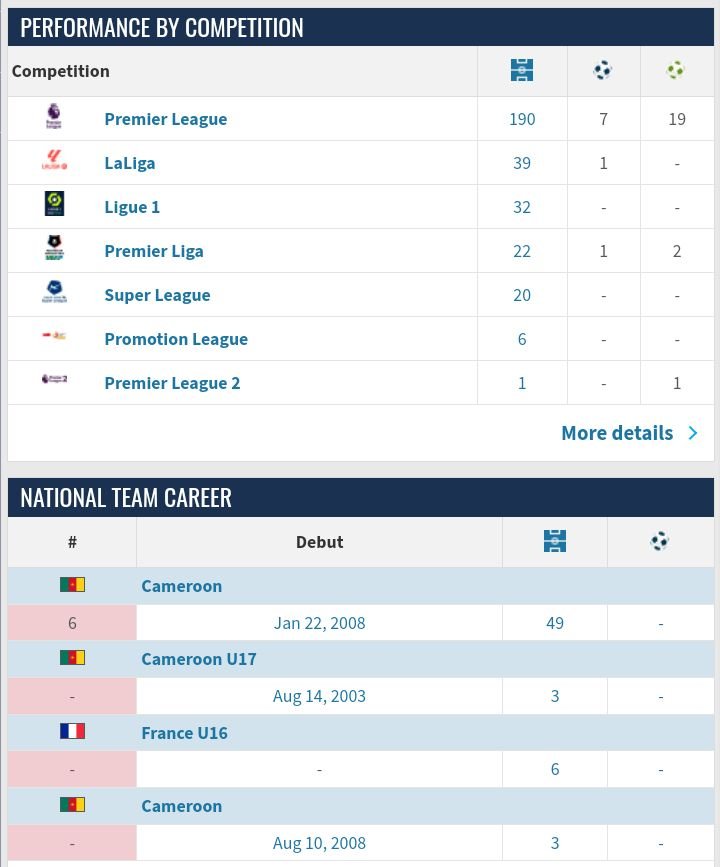The image size is (720, 867).
Task: Click the goals ball icon in competition header
Action: pos(603,71)
